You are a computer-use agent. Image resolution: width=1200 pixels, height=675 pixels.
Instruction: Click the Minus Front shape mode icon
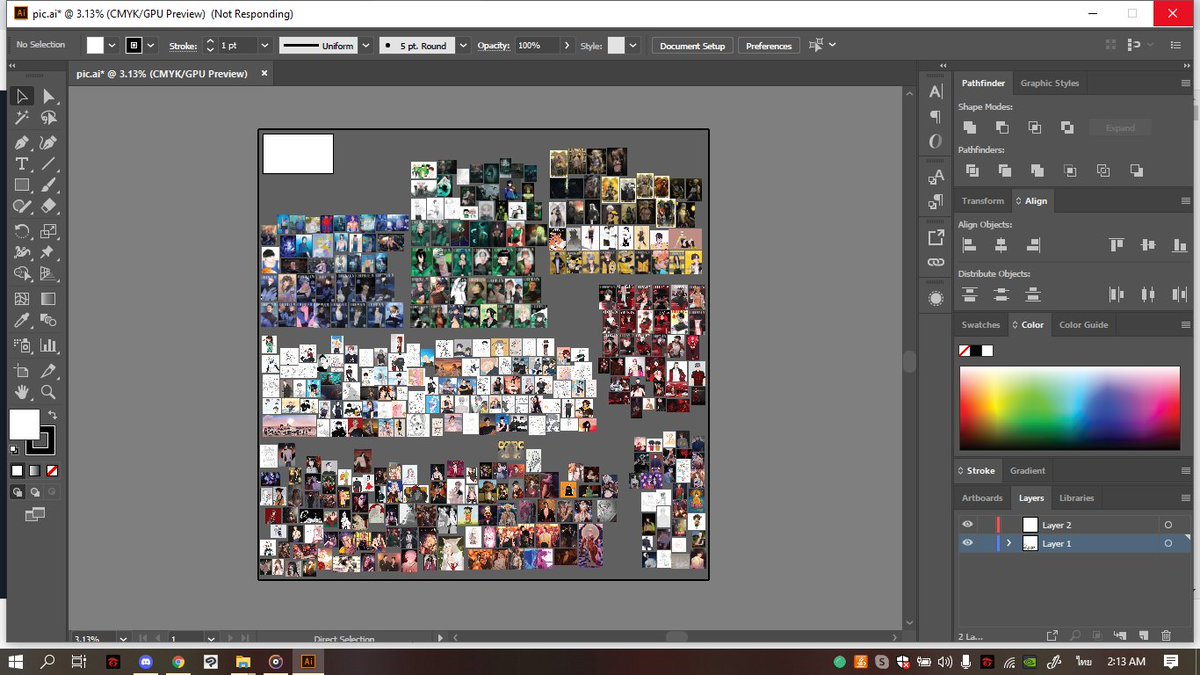1002,127
